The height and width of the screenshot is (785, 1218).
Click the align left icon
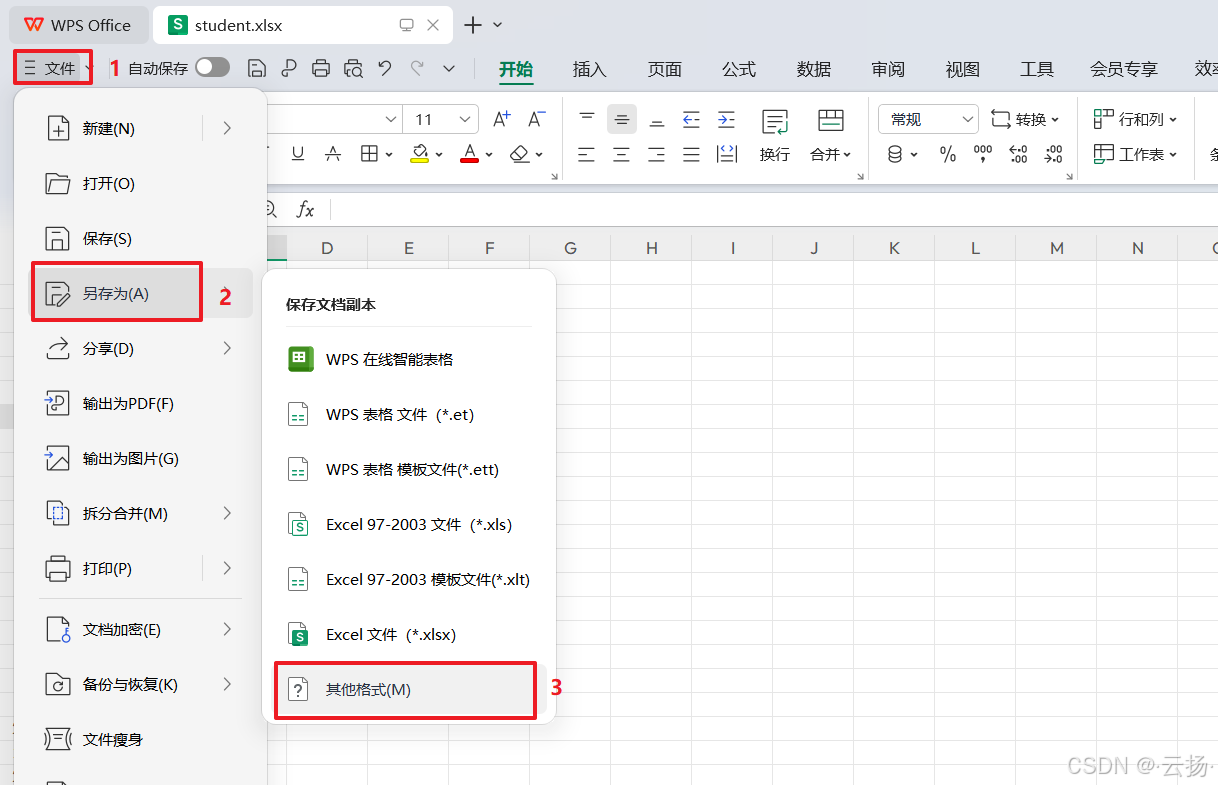pyautogui.click(x=587, y=154)
